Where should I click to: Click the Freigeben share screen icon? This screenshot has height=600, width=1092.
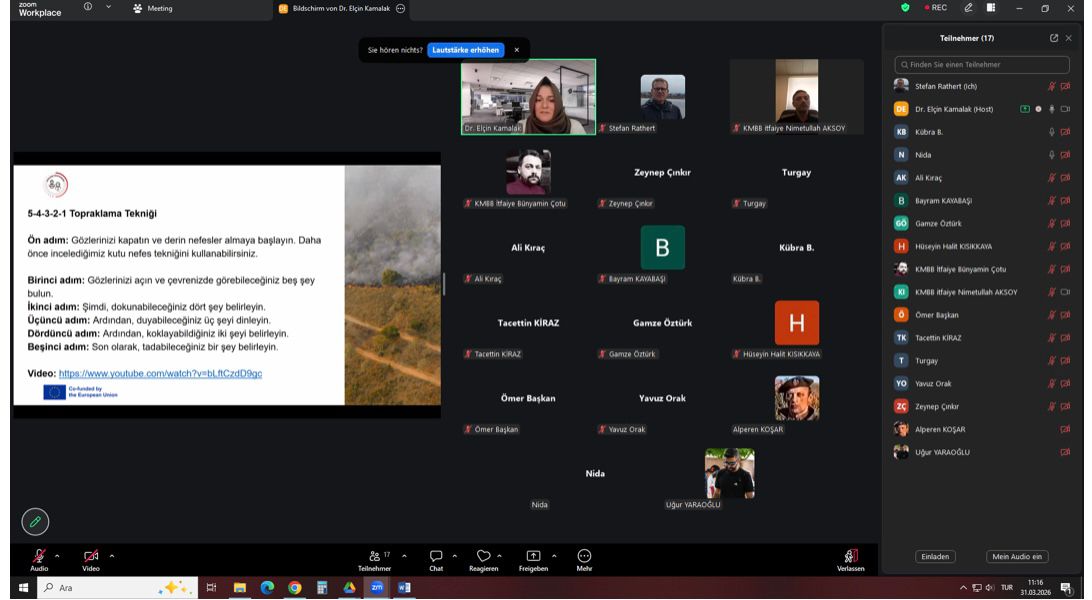(x=533, y=556)
